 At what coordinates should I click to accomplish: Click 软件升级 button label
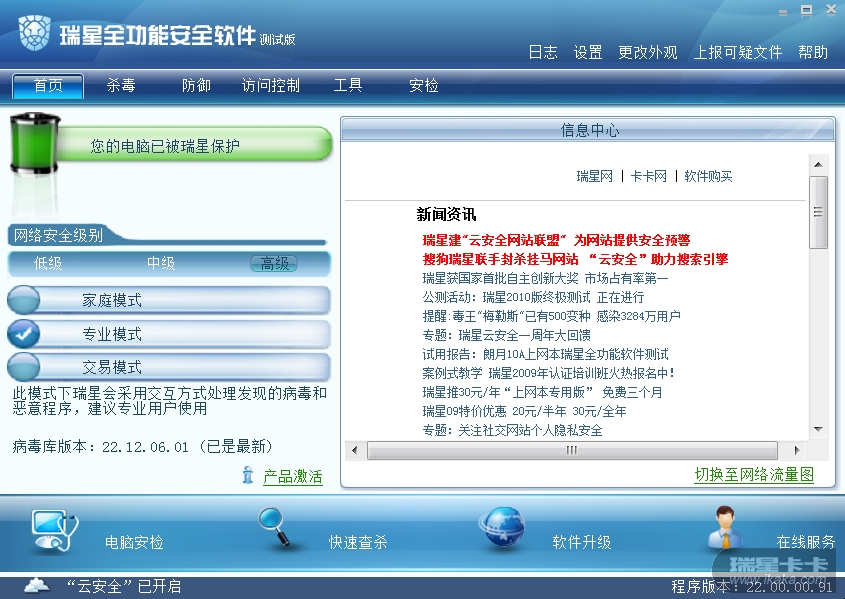(x=582, y=542)
